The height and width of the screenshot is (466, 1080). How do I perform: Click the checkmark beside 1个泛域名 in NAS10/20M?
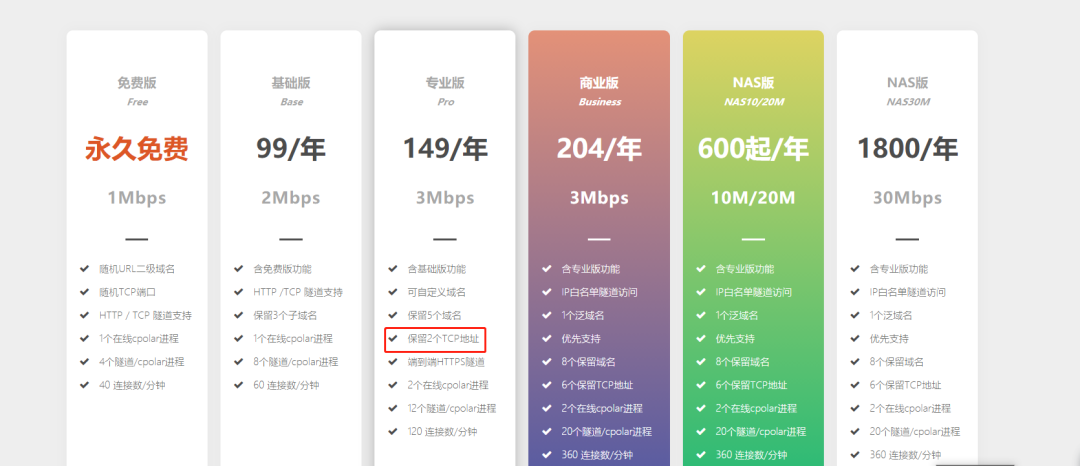point(701,315)
